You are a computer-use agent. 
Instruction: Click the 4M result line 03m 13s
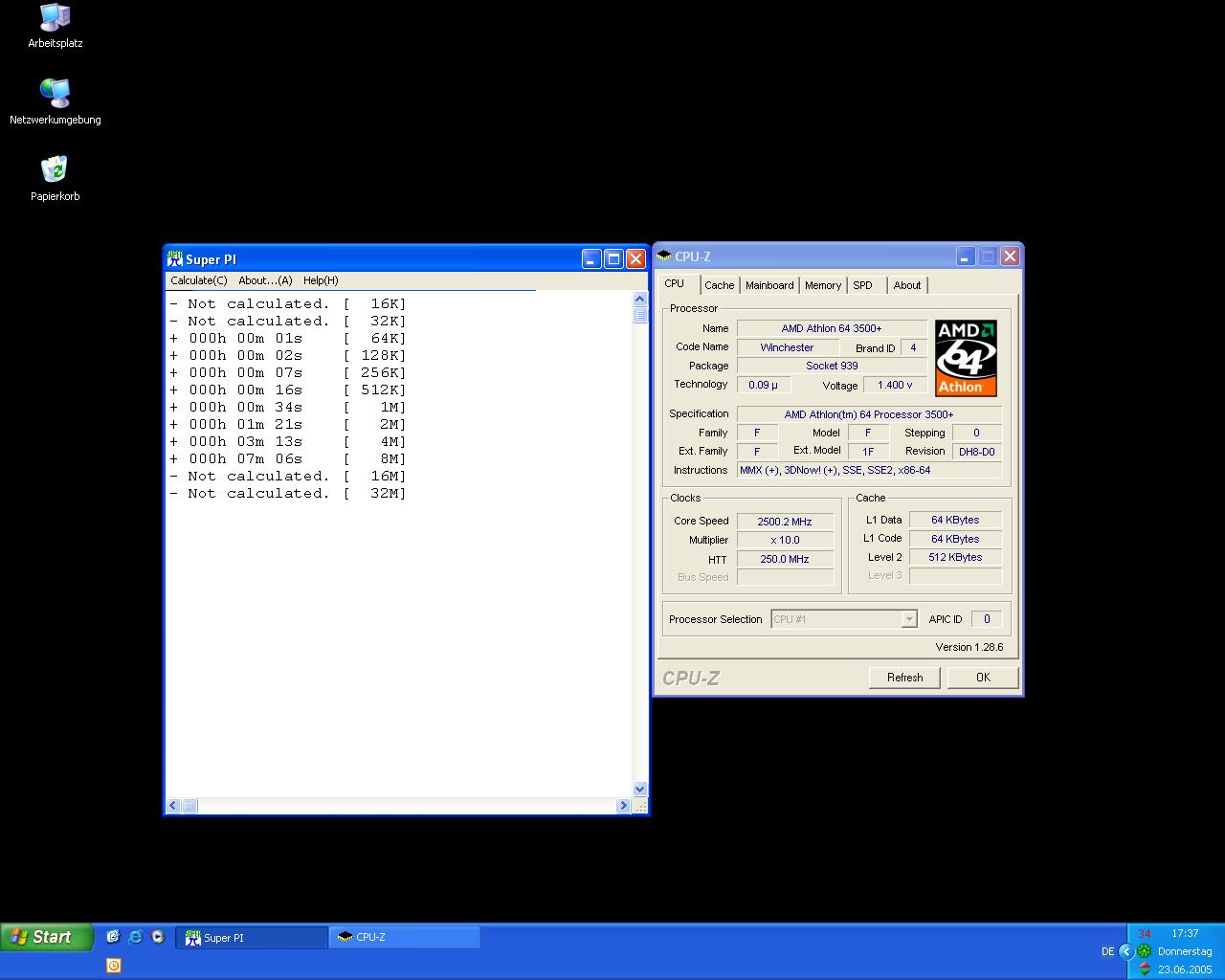pos(288,441)
